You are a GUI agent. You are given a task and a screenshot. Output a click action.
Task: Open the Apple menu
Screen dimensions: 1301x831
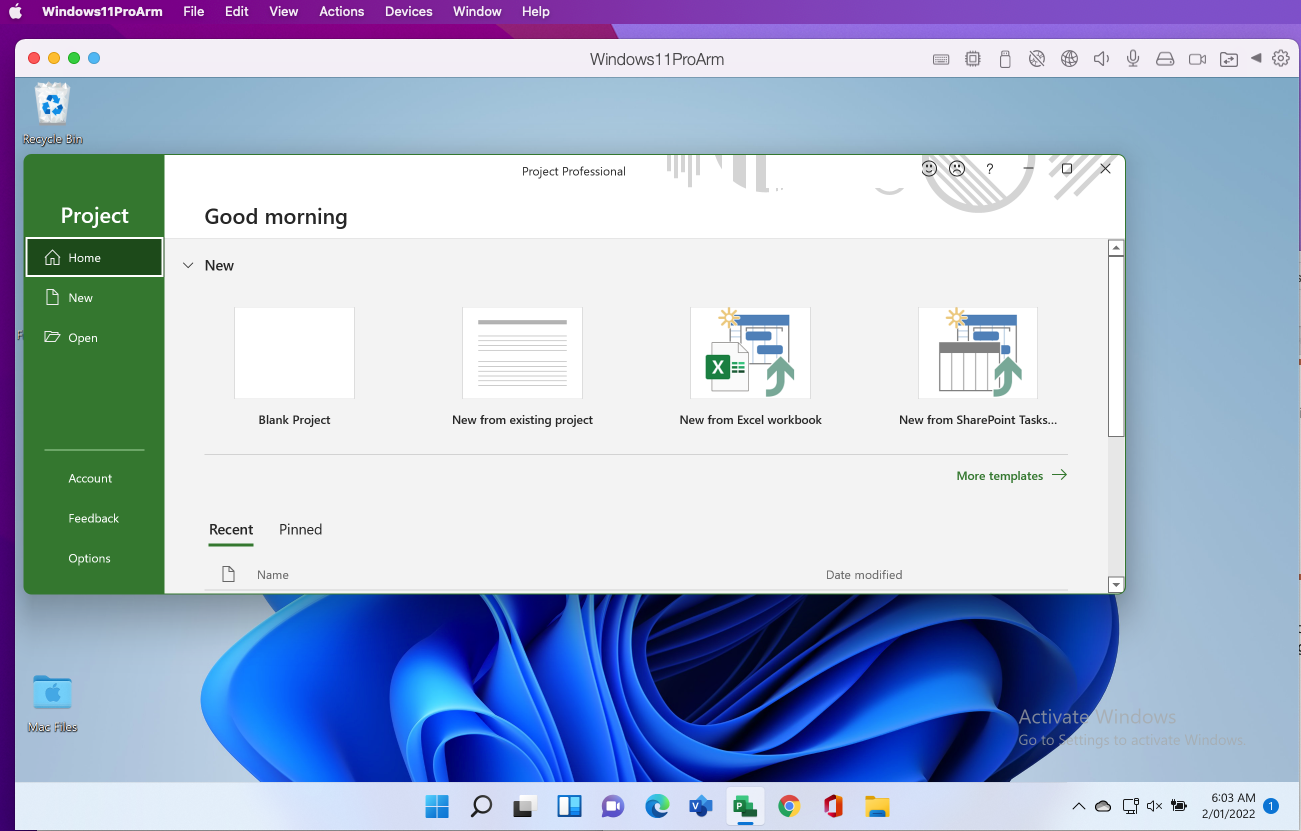tap(16, 11)
